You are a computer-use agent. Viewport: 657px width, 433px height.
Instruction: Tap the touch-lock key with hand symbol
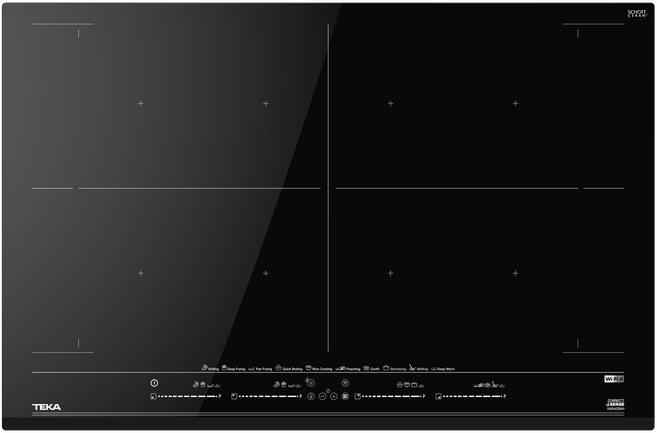click(310, 383)
